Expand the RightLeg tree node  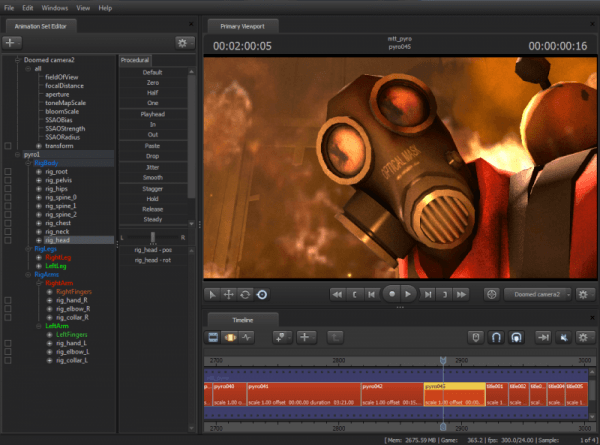(x=41, y=257)
